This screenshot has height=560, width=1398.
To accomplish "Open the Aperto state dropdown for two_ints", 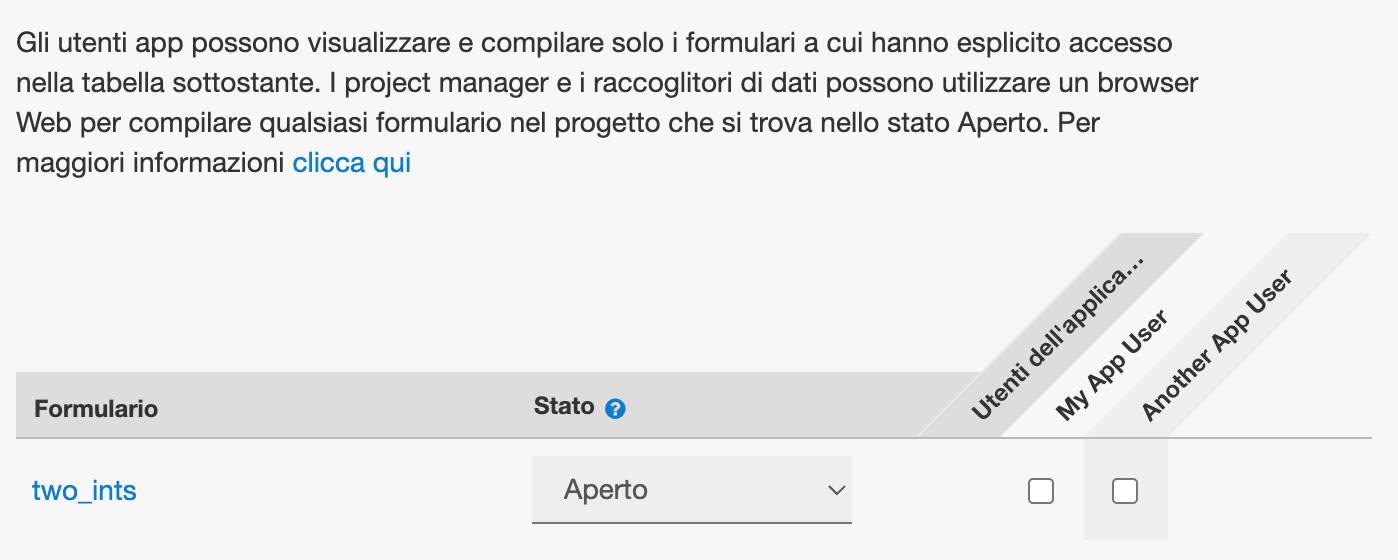I will pos(692,490).
